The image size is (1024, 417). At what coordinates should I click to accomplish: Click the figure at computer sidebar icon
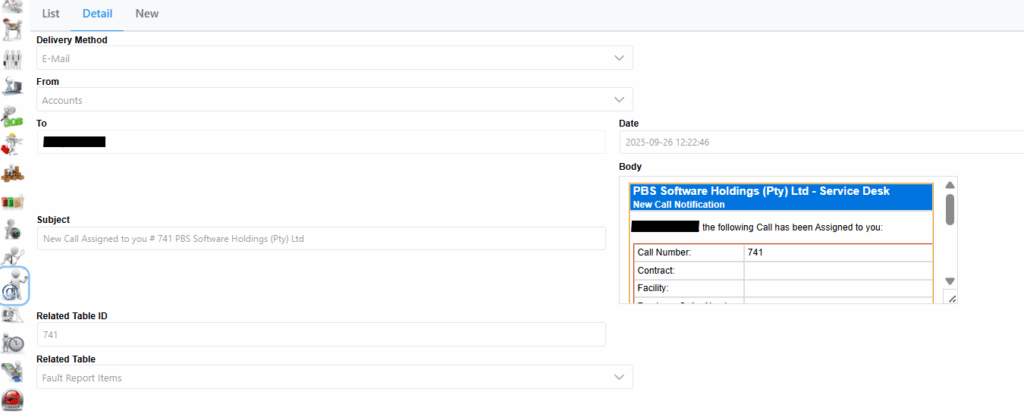(14, 88)
